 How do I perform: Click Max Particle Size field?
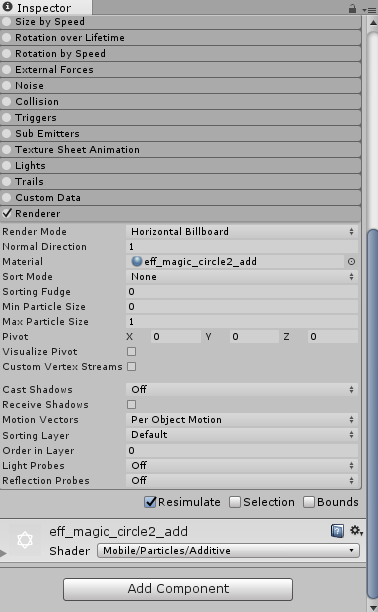242,322
